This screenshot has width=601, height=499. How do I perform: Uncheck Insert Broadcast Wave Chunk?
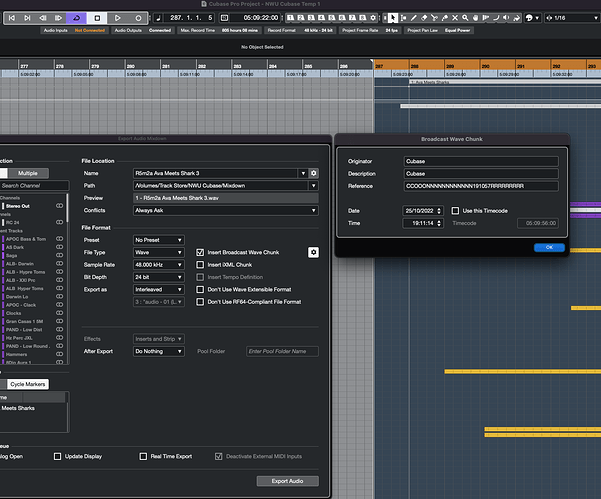[200, 253]
